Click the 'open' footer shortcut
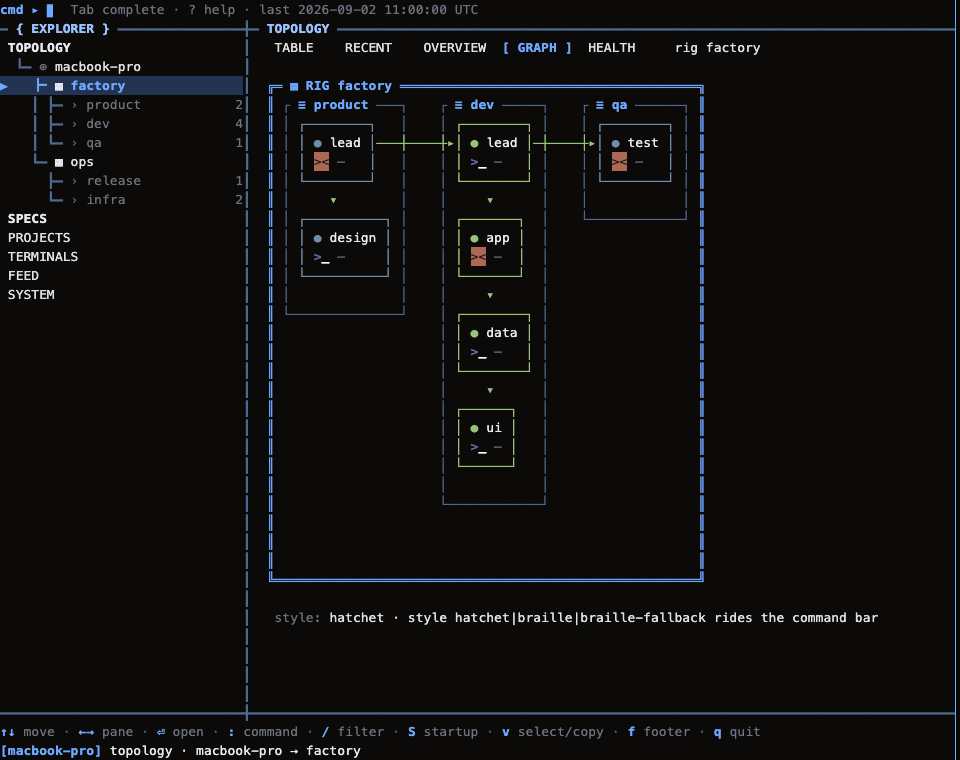 (180, 732)
